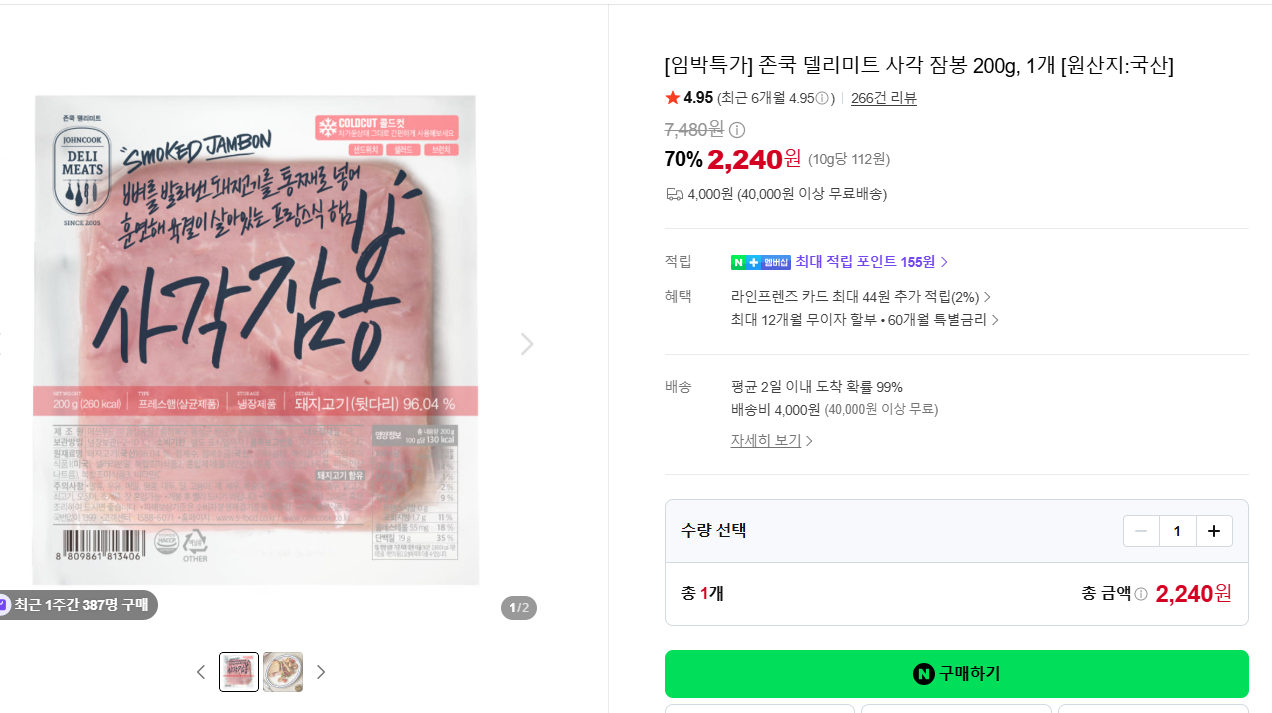Expand 라인프렌즈 카드 추가 적립 benefit
The image size is (1272, 713).
pos(861,297)
